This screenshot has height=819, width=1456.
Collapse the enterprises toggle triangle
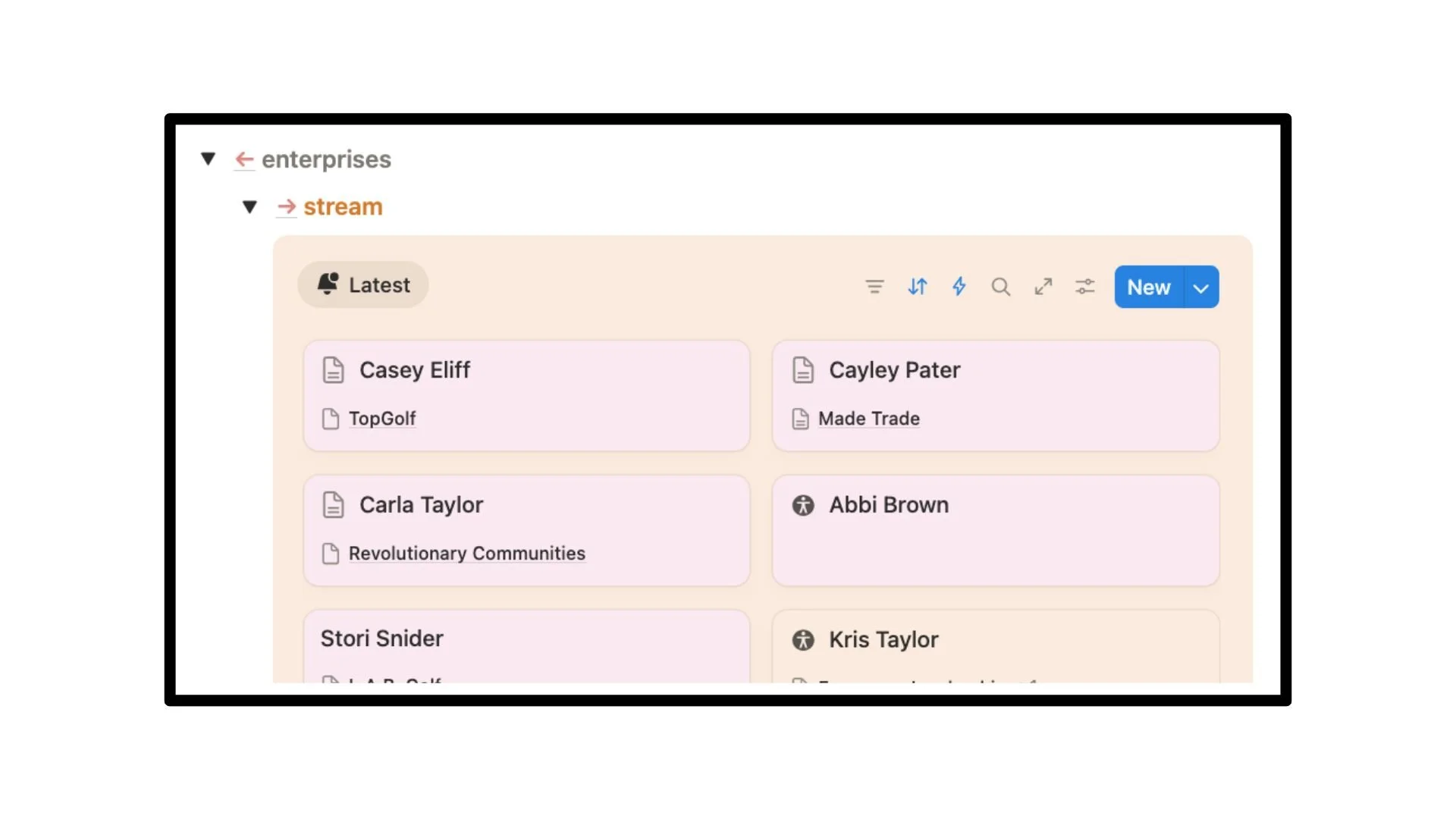[209, 158]
